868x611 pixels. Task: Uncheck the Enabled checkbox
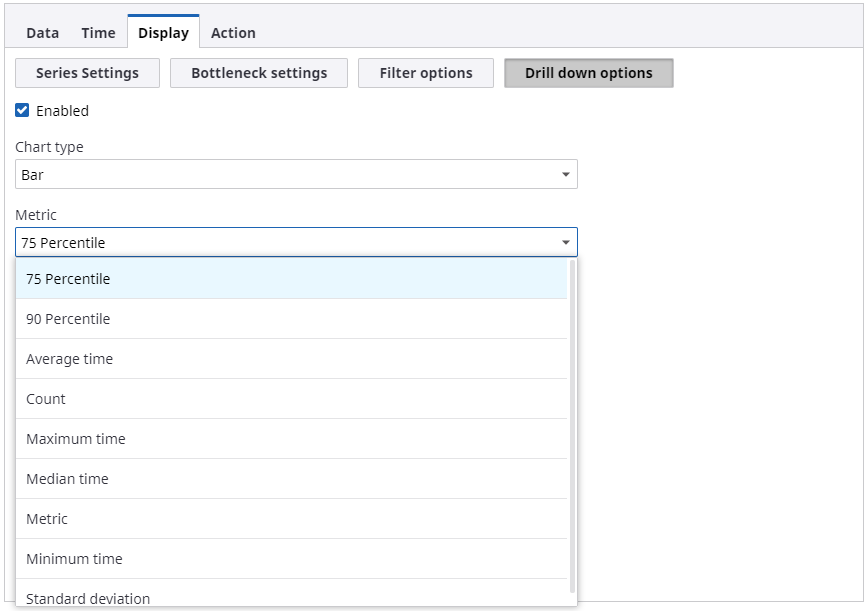point(23,111)
